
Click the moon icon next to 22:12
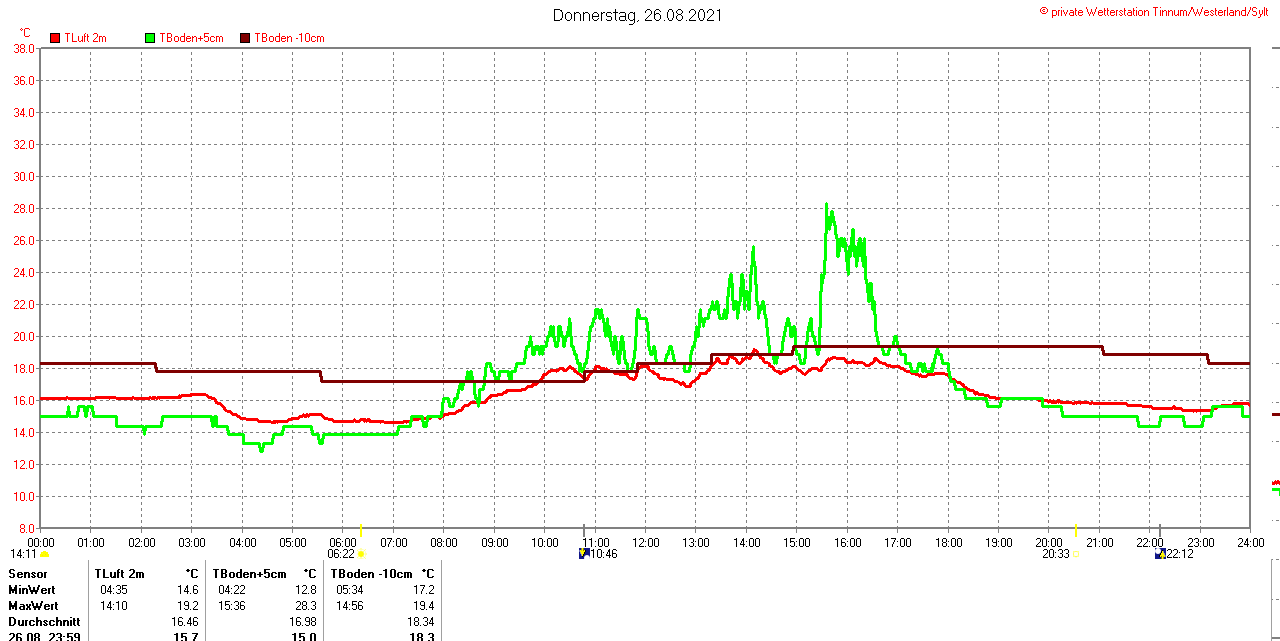pyautogui.click(x=1160, y=553)
